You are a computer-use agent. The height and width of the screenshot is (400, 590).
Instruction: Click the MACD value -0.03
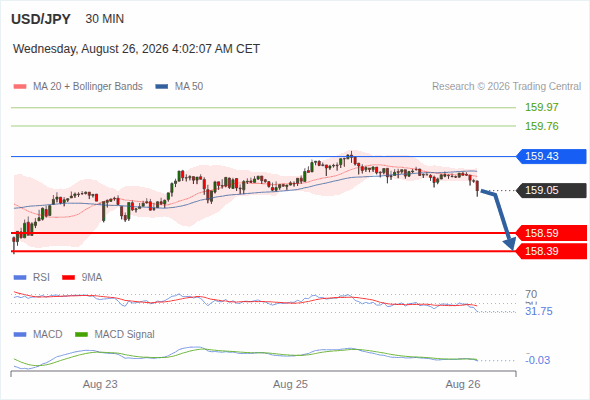(x=538, y=360)
